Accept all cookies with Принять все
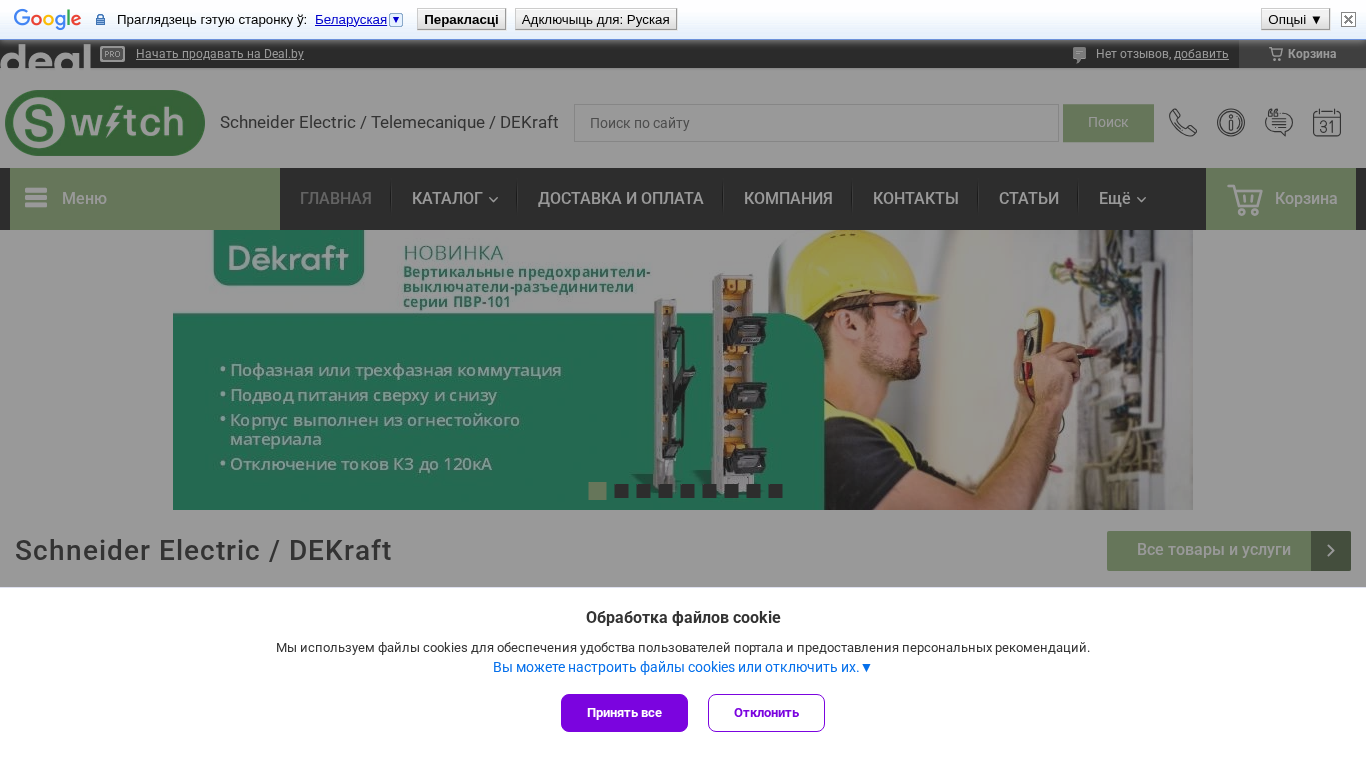This screenshot has height=768, width=1366. click(624, 713)
